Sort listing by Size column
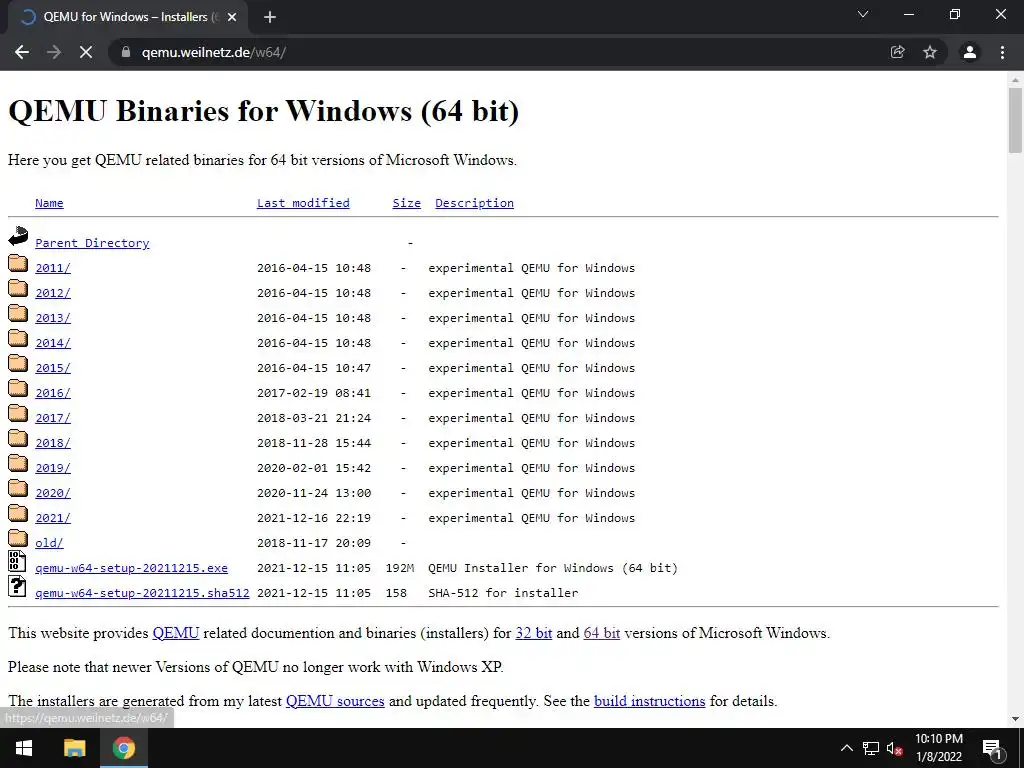Screen dimensions: 1024x768 tap(406, 203)
